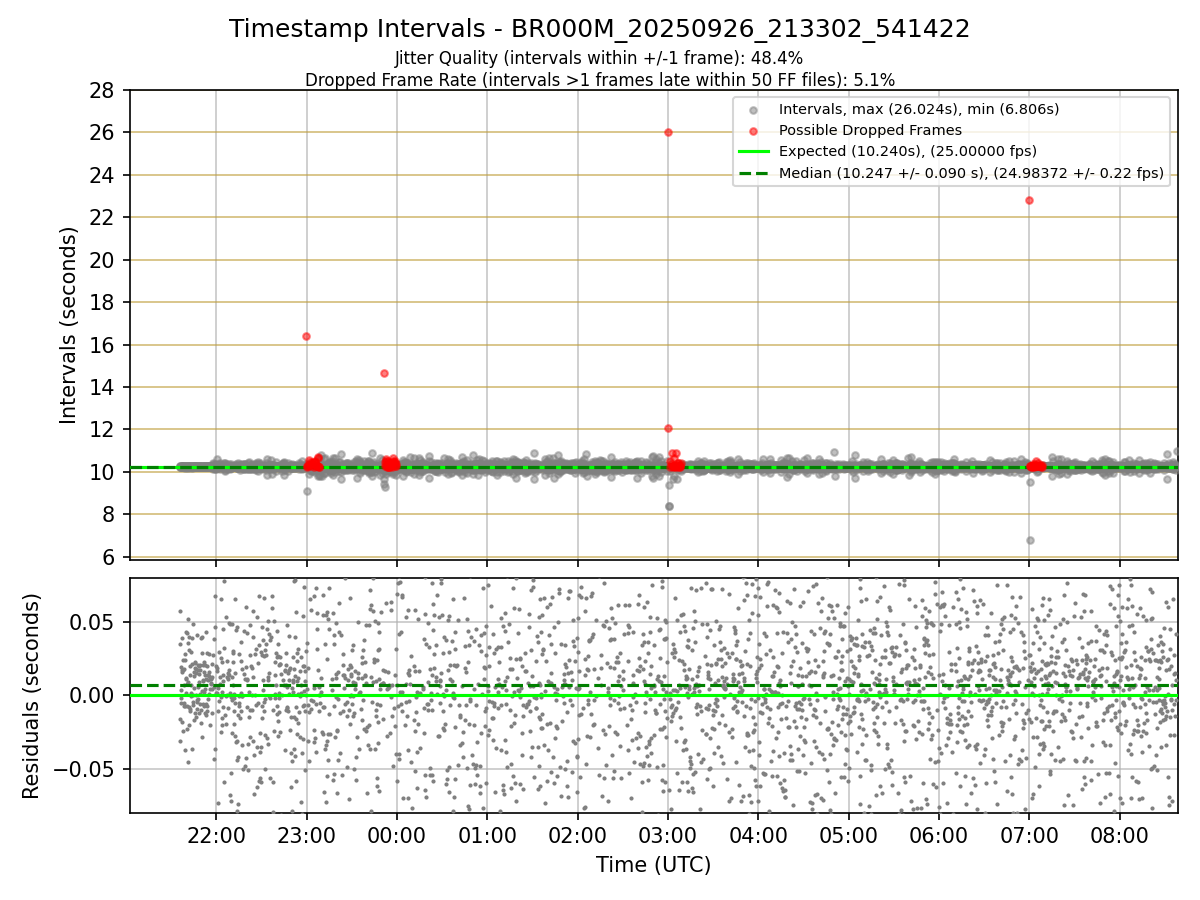Click legend entry 'Intervals, max (26.024s), min (6.806s)'
This screenshot has height=900, width=1200.
pyautogui.click(x=919, y=108)
